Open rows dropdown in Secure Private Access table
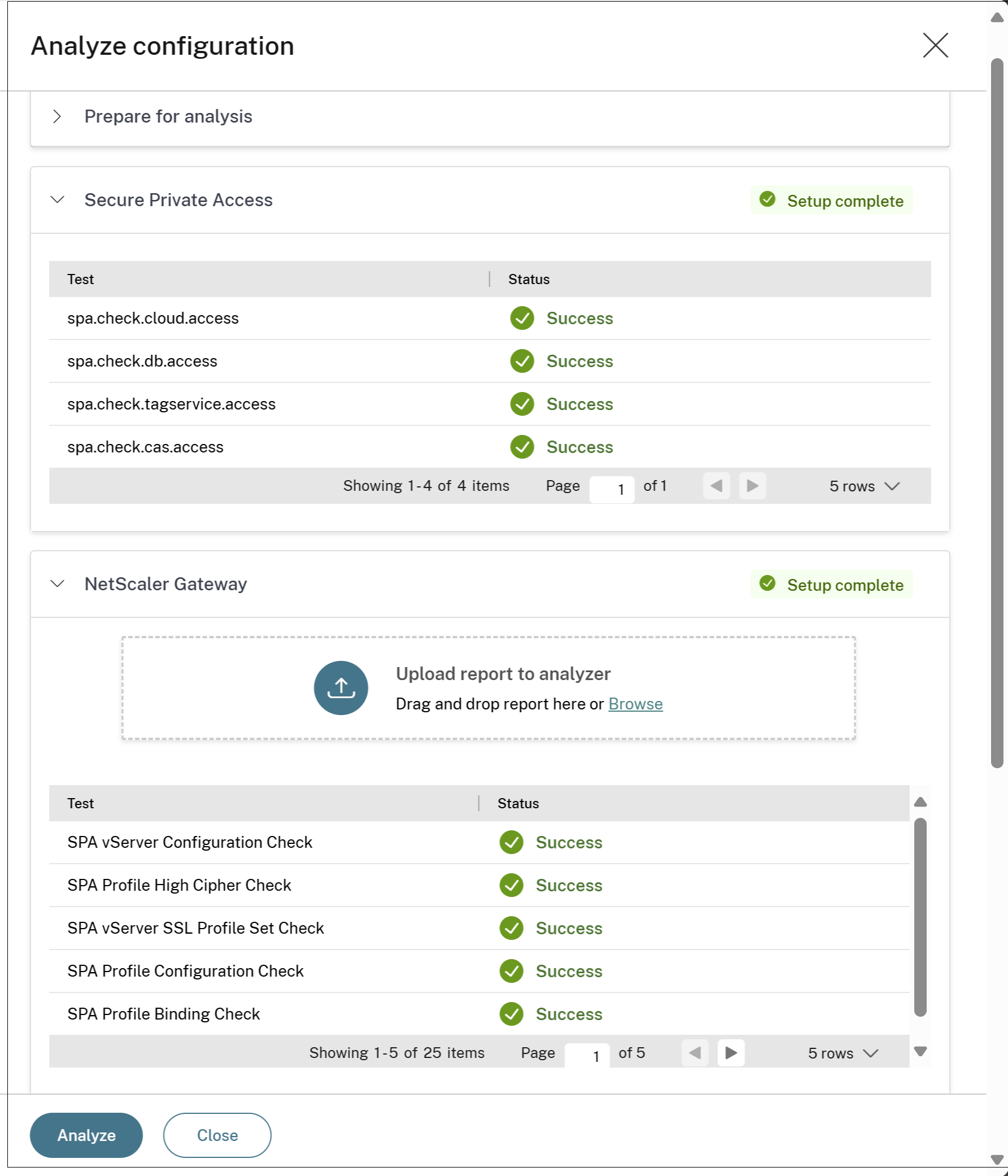Viewport: 1008px width, 1176px height. point(864,486)
